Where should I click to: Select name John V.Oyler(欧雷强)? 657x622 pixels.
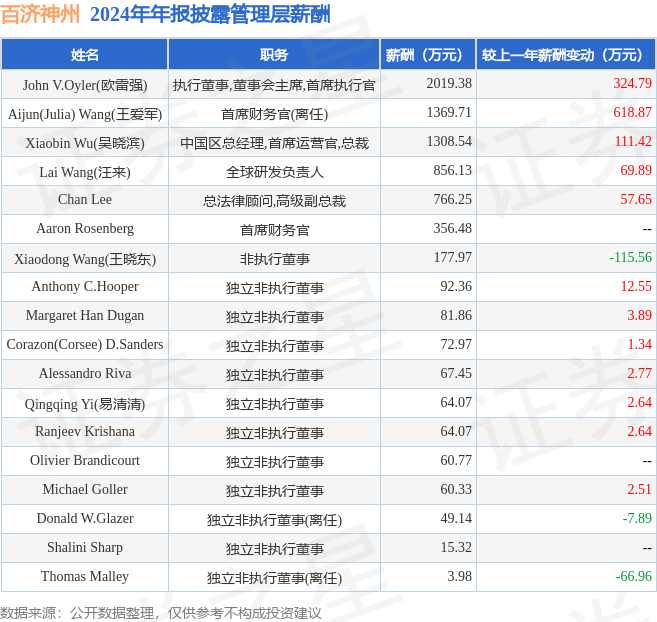coord(85,85)
